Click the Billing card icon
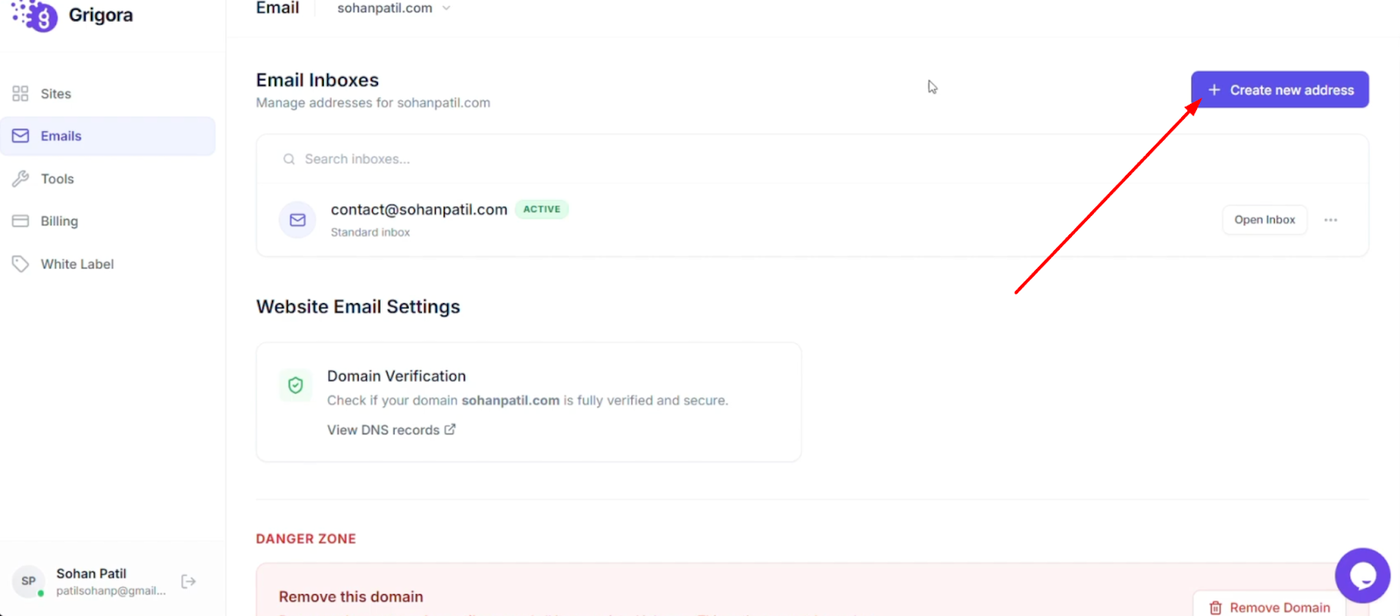This screenshot has height=616, width=1400. tap(20, 221)
